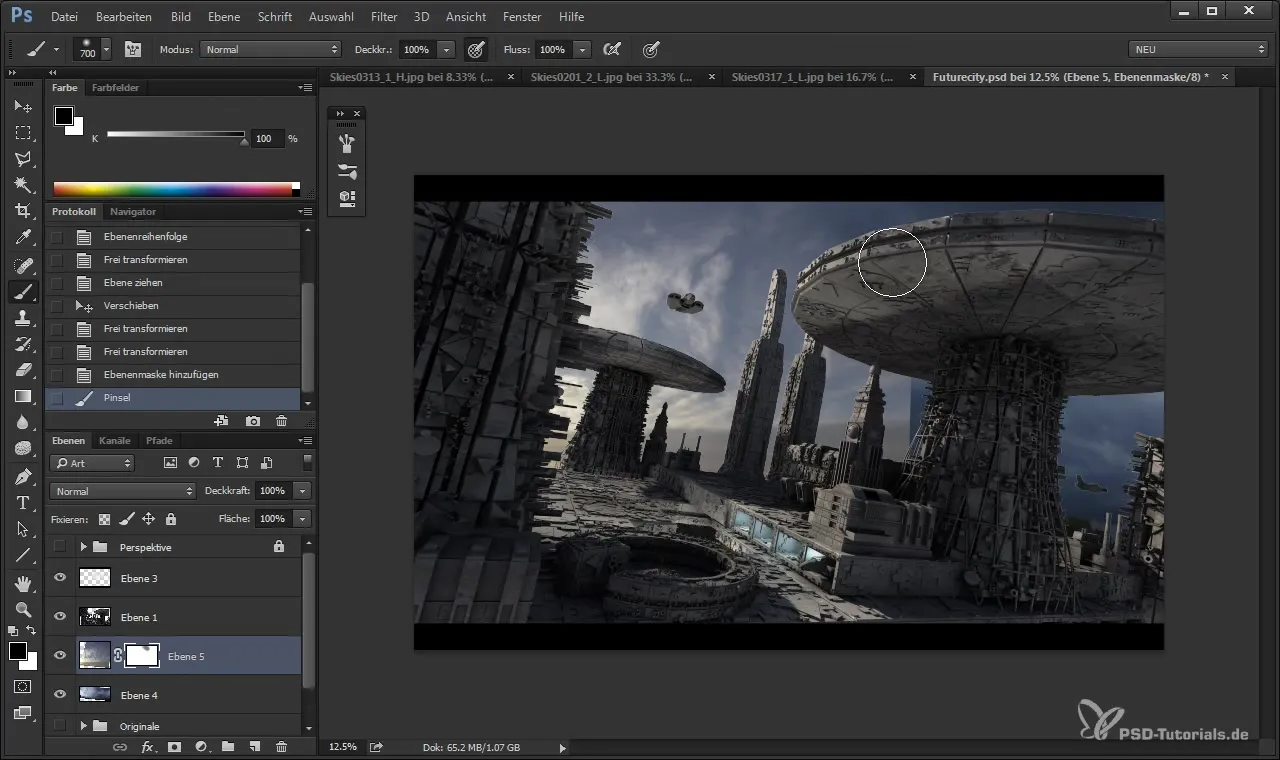Open the Fluss flow dropdown arrow
Image resolution: width=1280 pixels, height=760 pixels.
[582, 49]
